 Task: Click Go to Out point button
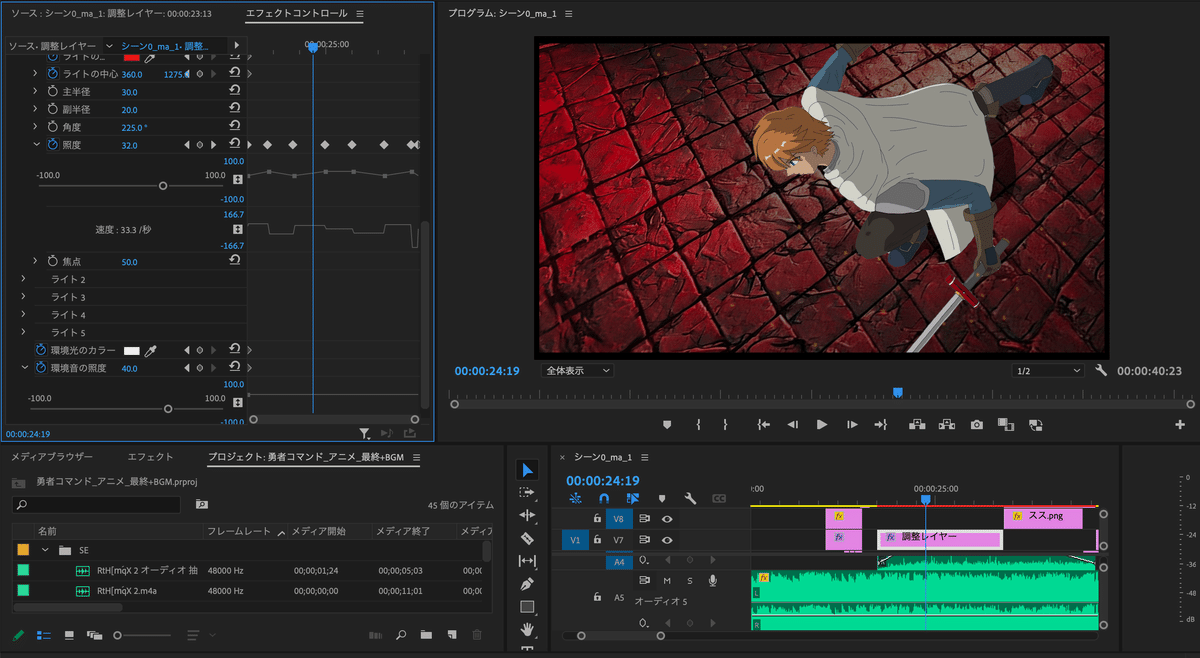(x=881, y=425)
